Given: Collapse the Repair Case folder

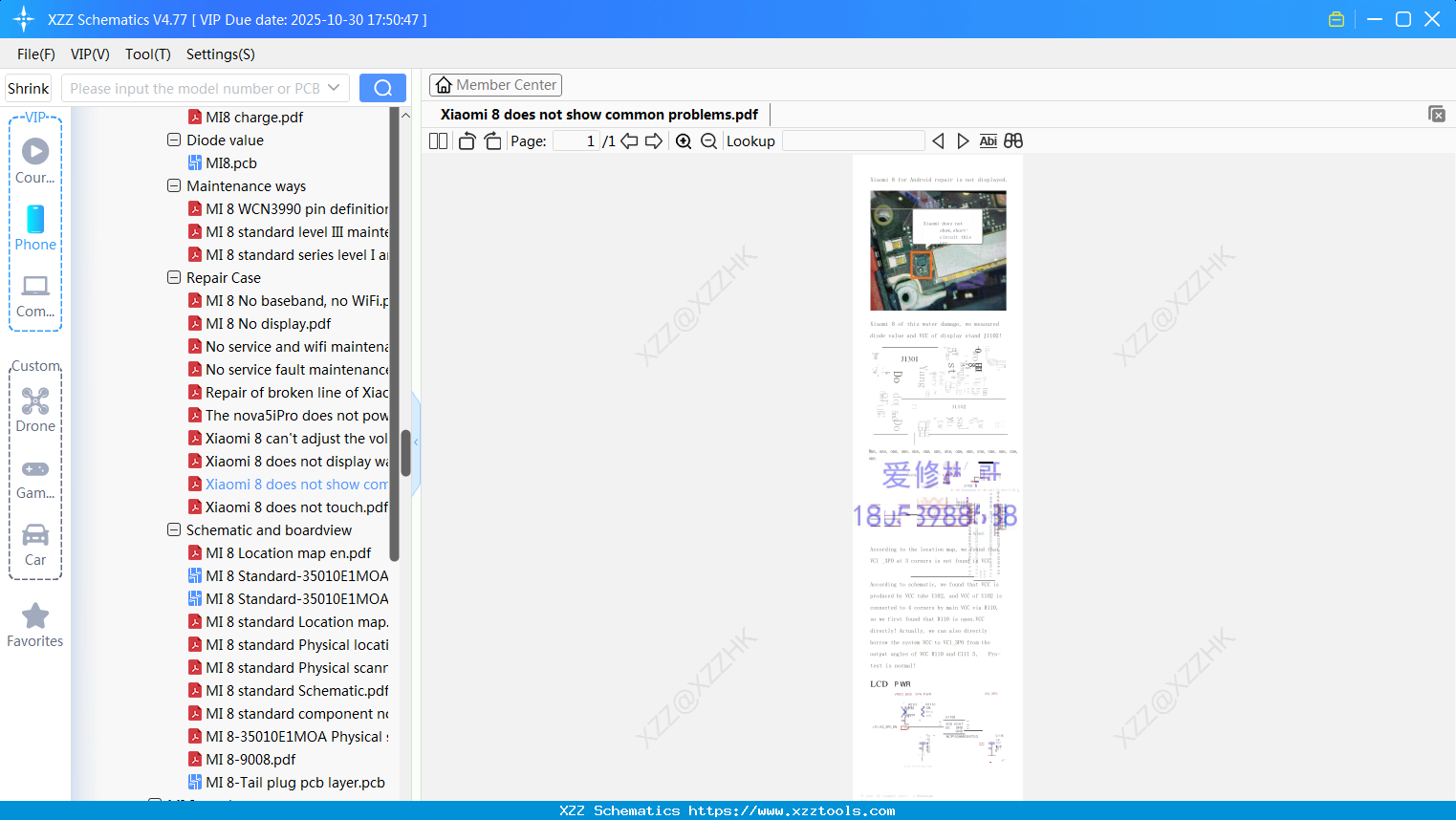Looking at the screenshot, I should 174,277.
